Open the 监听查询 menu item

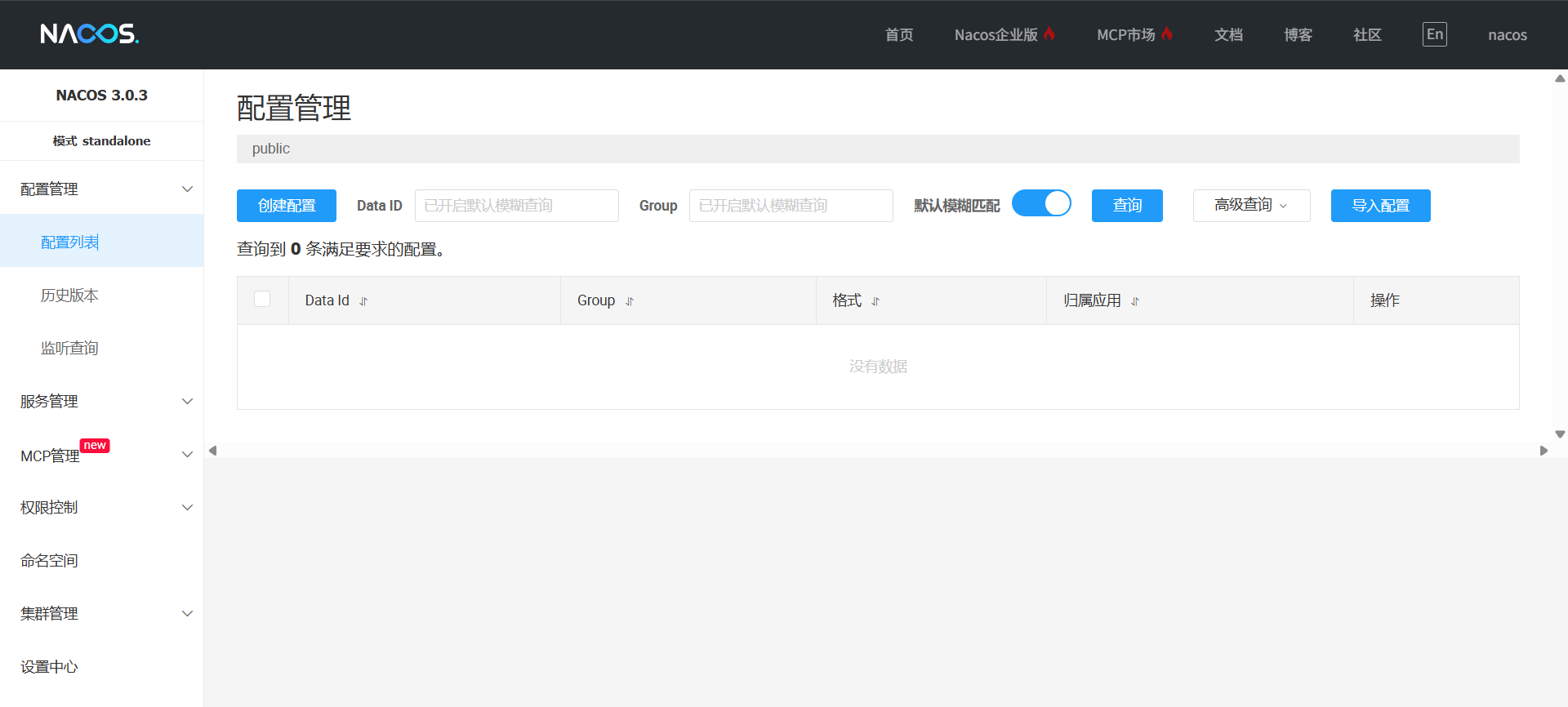102,348
